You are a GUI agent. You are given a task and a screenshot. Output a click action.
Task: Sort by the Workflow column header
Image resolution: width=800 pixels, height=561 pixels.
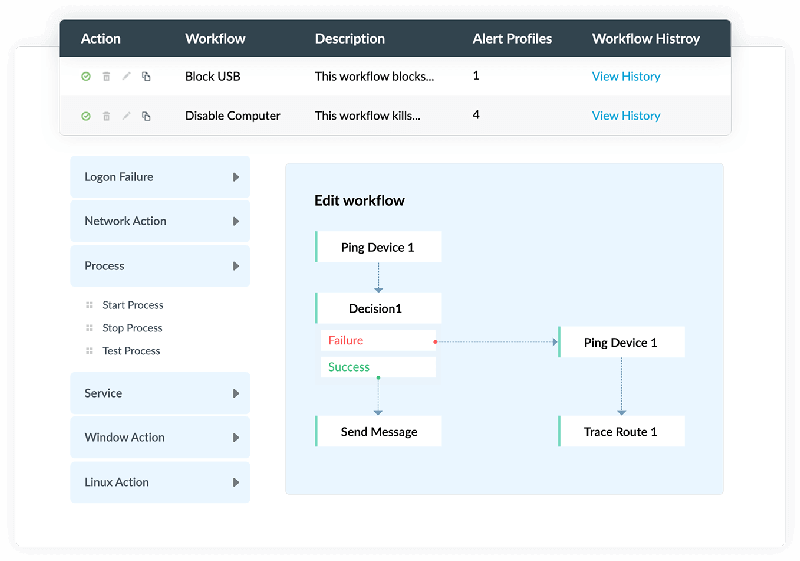tap(215, 39)
